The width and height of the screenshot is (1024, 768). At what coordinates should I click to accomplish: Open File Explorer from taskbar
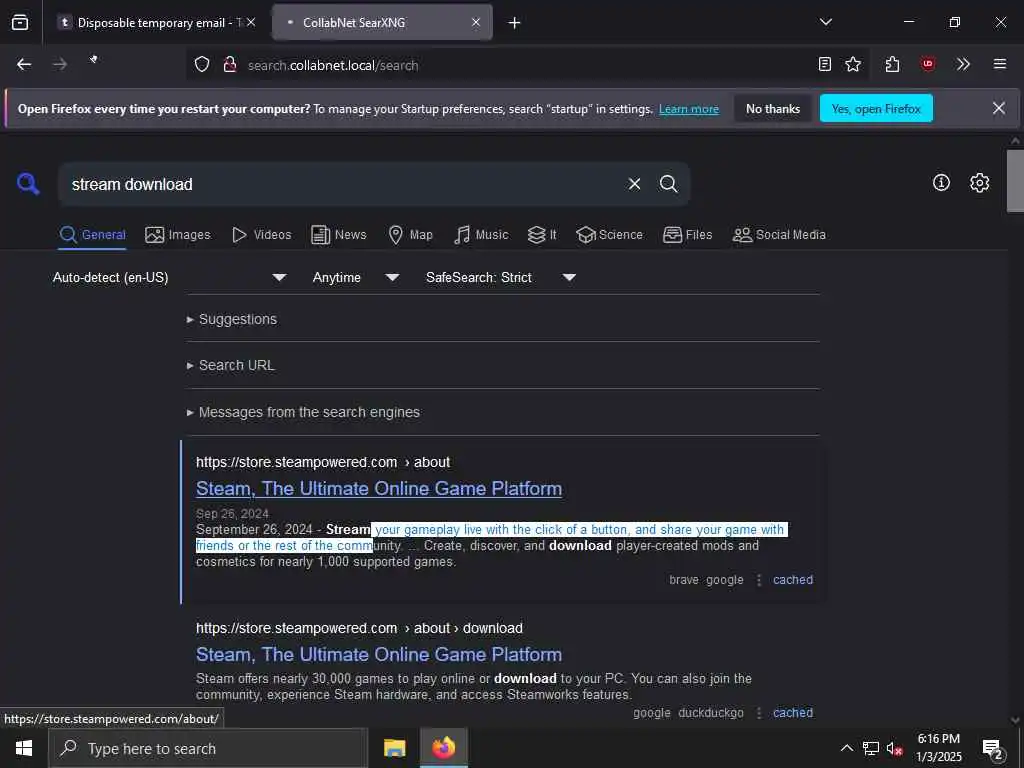click(x=394, y=748)
